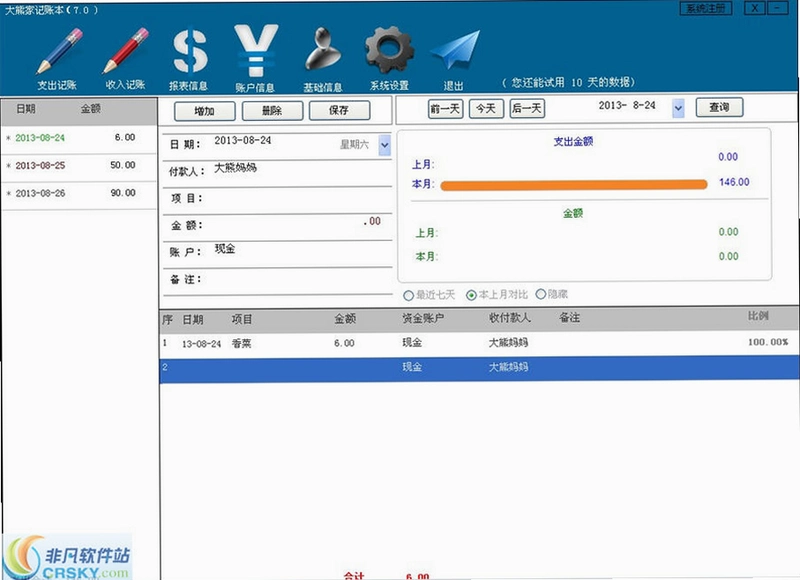Click the 退出 paper plane icon
Viewport: 800px width, 580px height.
point(455,50)
